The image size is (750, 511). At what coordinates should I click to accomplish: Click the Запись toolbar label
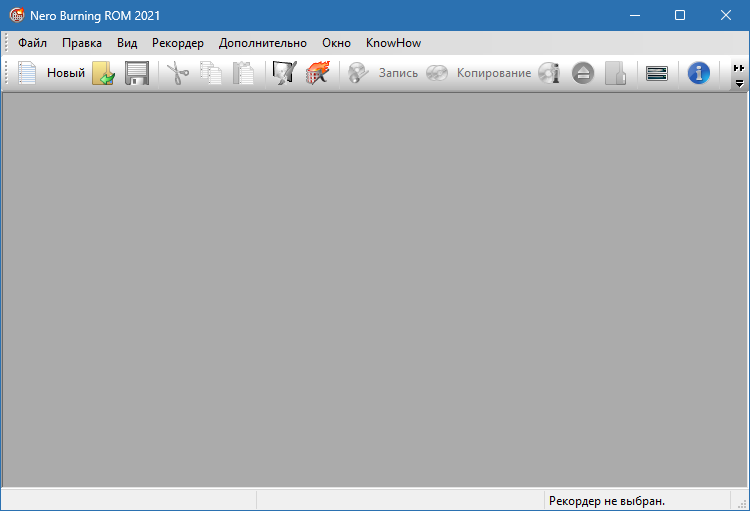398,73
